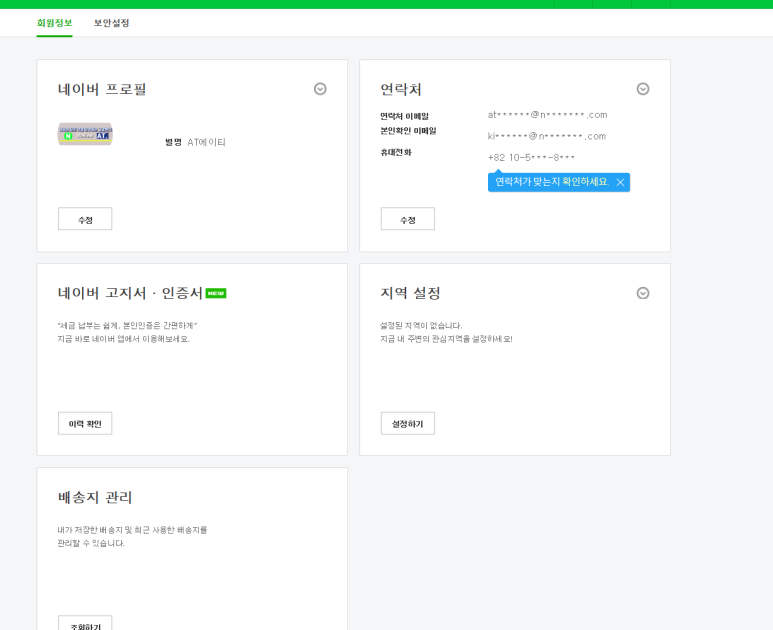Click the green NEW badge icon
Image resolution: width=773 pixels, height=630 pixels.
[216, 293]
